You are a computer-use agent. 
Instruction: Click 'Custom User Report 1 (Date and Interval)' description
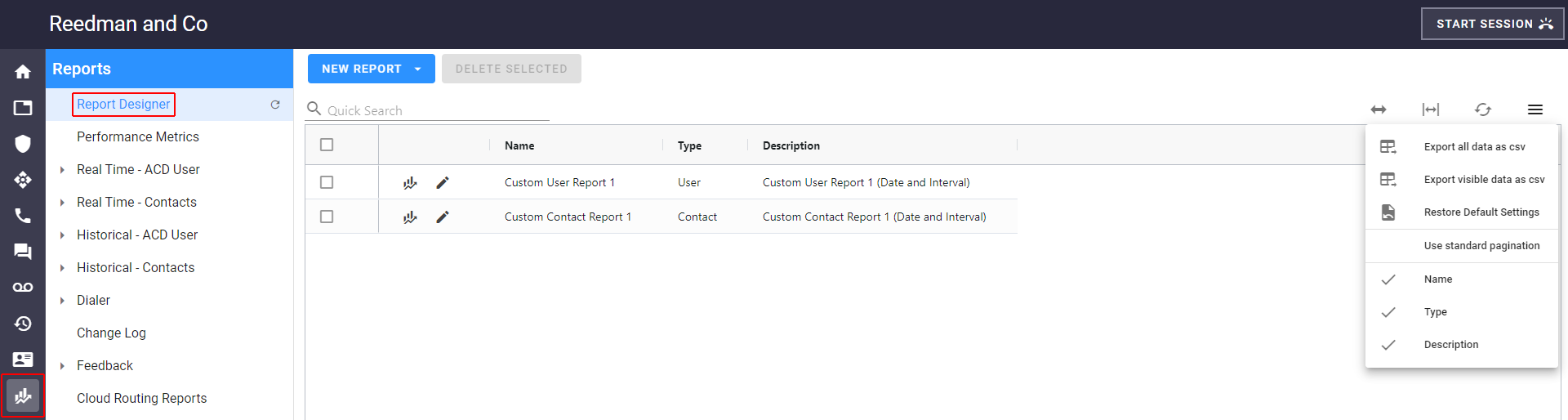pos(866,182)
